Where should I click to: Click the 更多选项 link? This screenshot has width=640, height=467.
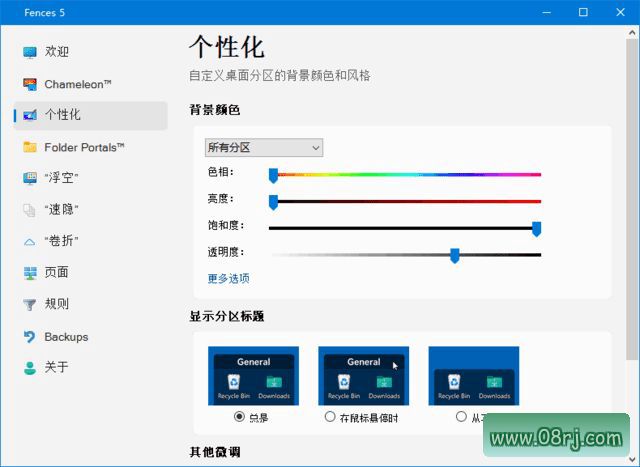click(229, 278)
